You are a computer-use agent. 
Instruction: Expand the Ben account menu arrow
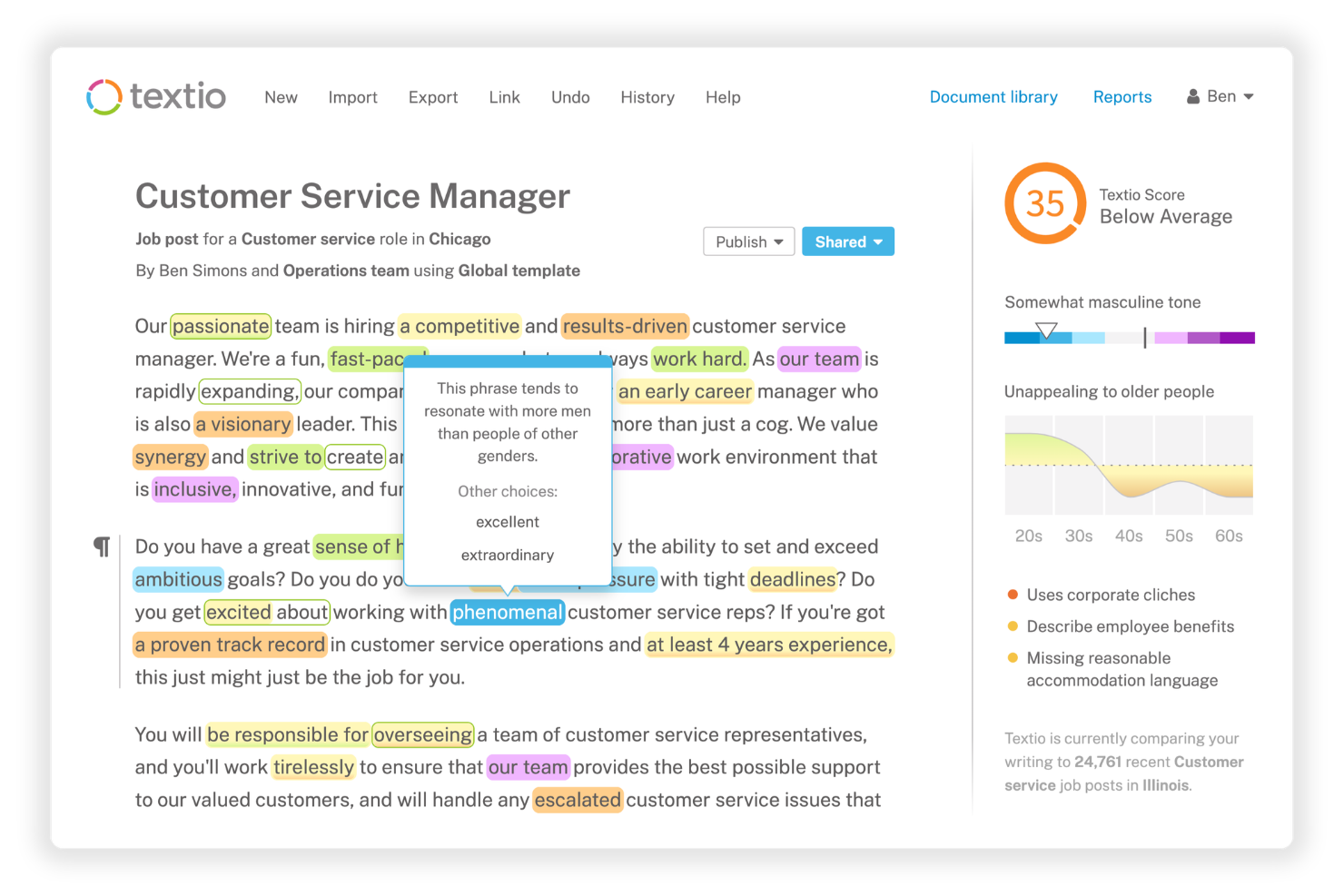[x=1249, y=96]
